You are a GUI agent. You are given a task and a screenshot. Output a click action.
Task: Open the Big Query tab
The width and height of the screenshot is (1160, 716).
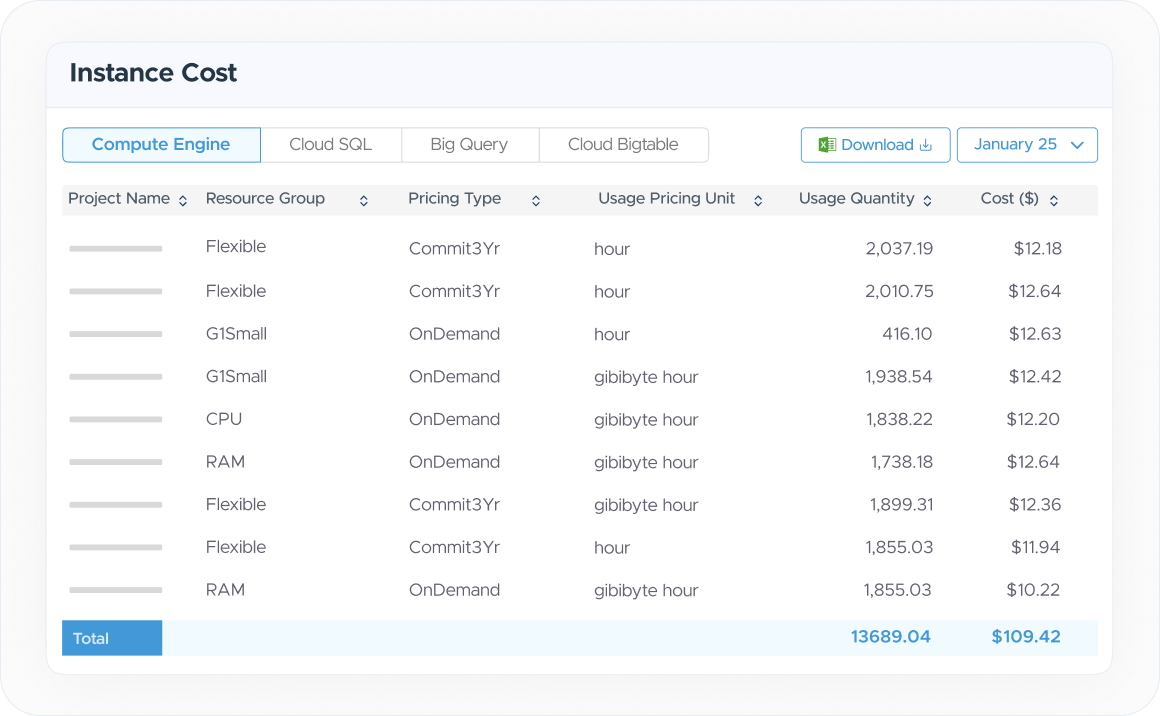point(470,145)
